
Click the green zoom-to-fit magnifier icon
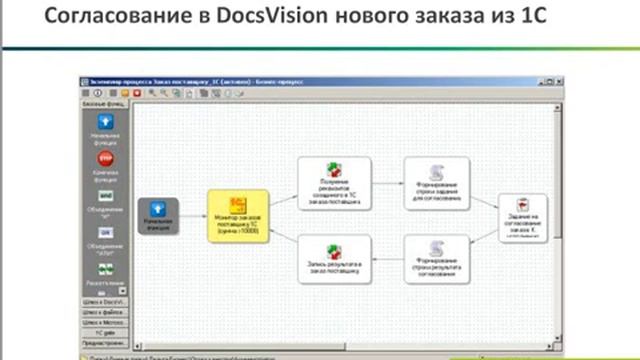[176, 93]
